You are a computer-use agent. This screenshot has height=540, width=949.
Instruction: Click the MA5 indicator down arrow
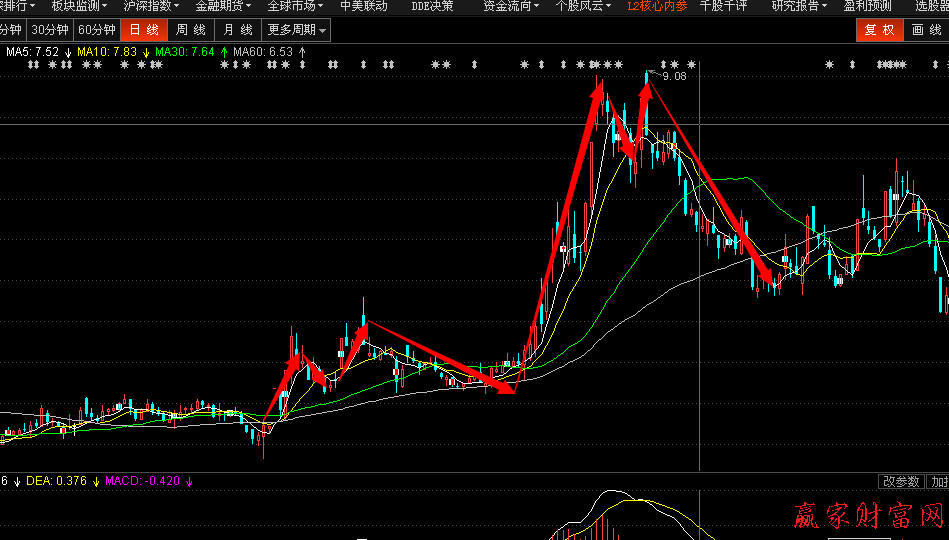coord(67,51)
